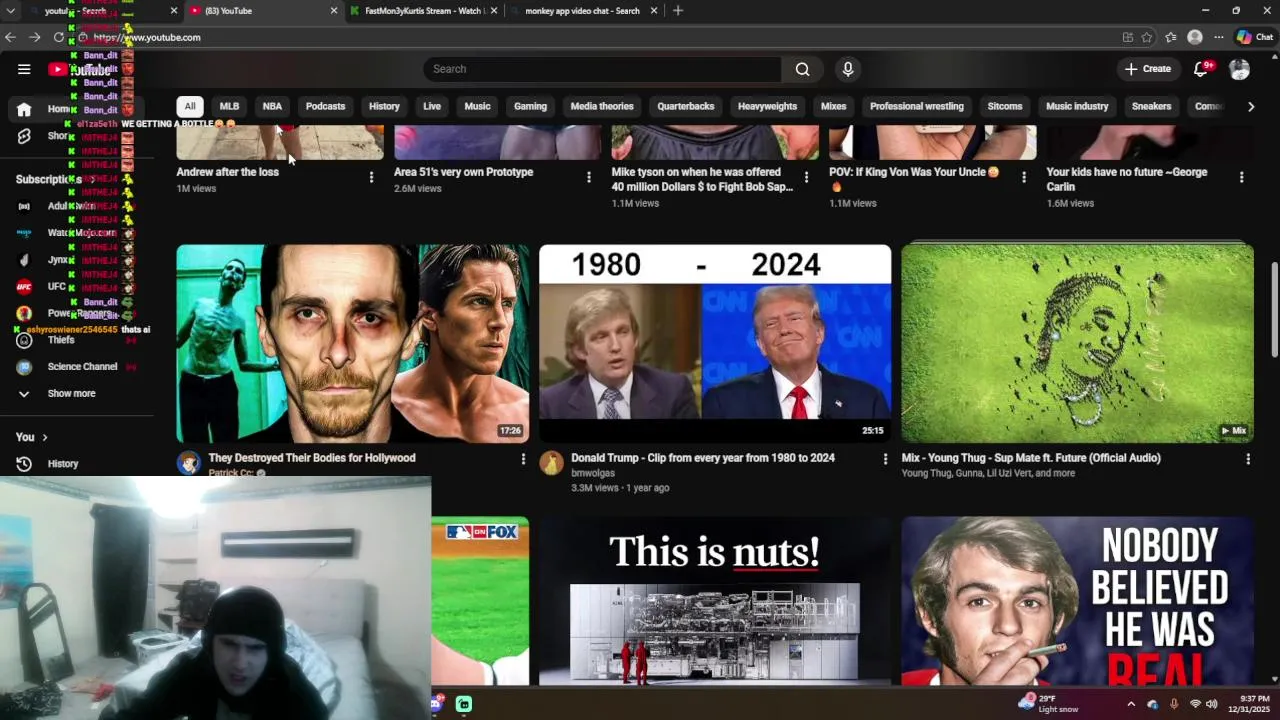Click the magnifier search button
The height and width of the screenshot is (720, 1280).
tap(802, 69)
